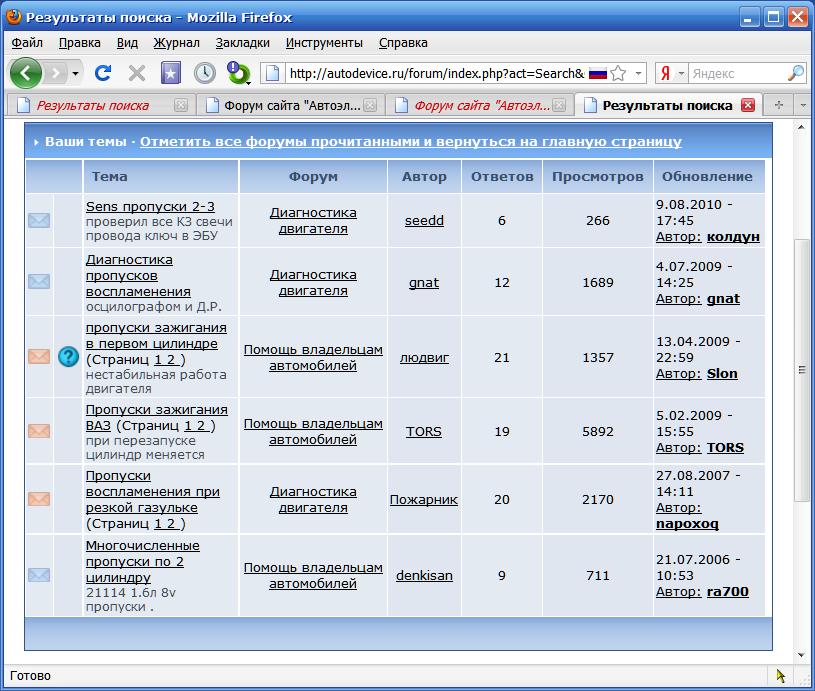
Task: Click the green sync toolbar icon
Action: 239,73
